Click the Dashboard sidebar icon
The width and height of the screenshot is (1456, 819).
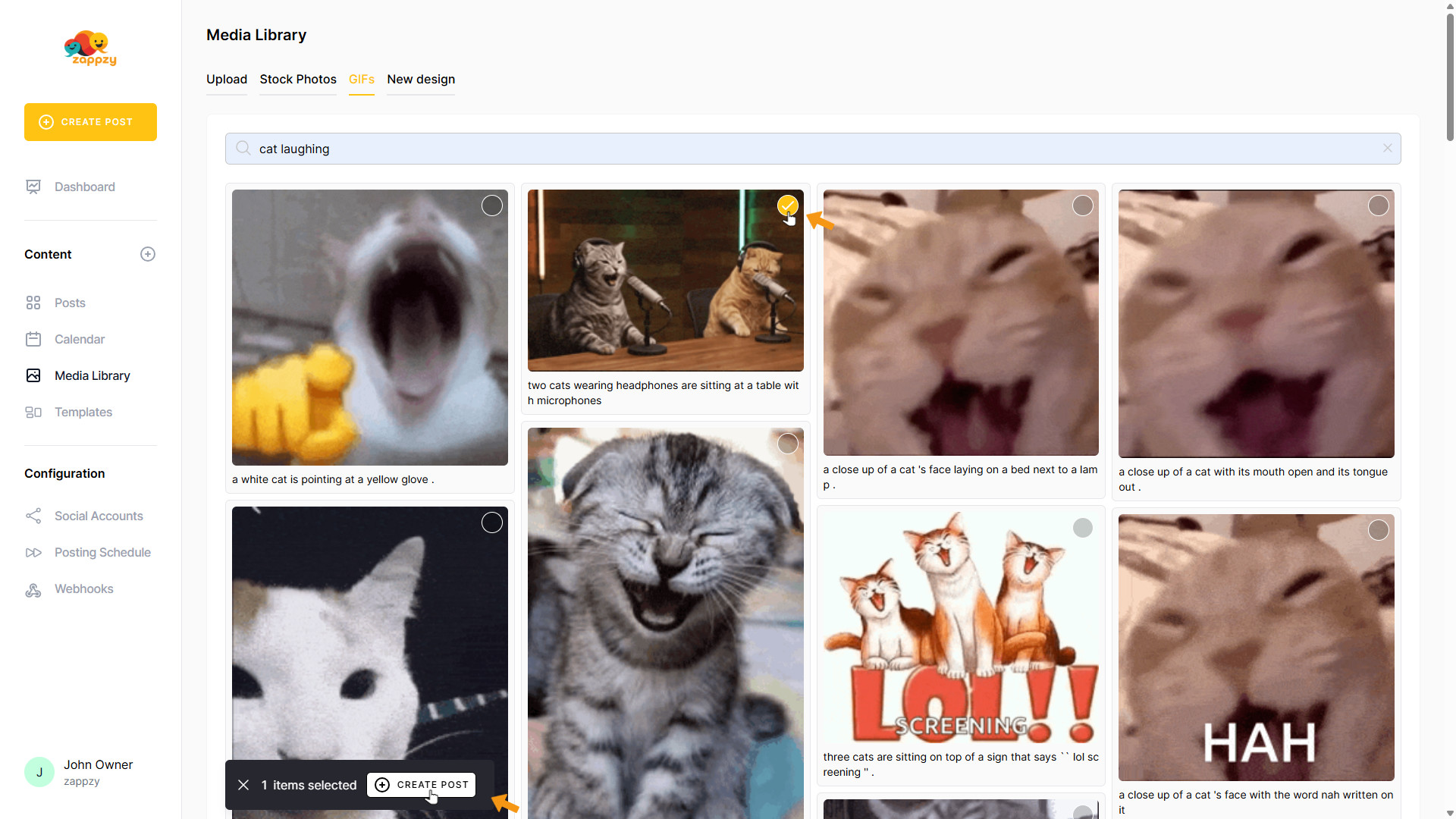(33, 187)
